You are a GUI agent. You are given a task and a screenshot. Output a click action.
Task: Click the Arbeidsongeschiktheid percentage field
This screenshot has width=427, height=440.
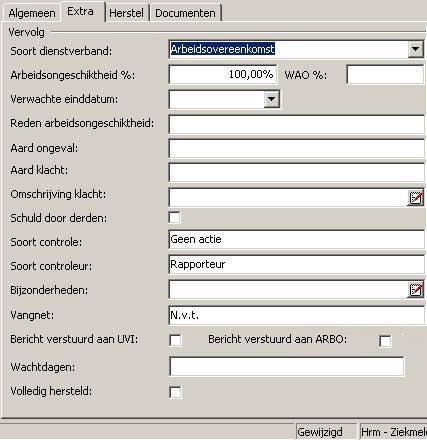click(x=223, y=74)
